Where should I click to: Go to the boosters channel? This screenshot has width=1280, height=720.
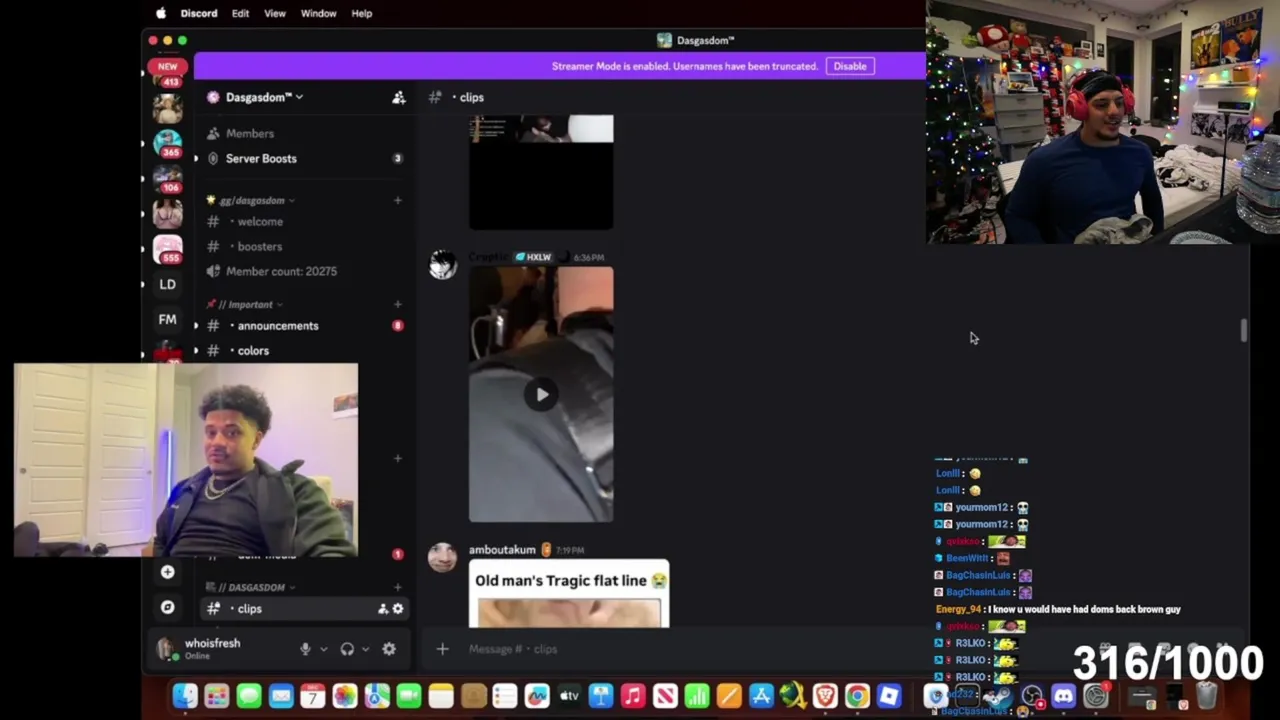pyautogui.click(x=304, y=246)
